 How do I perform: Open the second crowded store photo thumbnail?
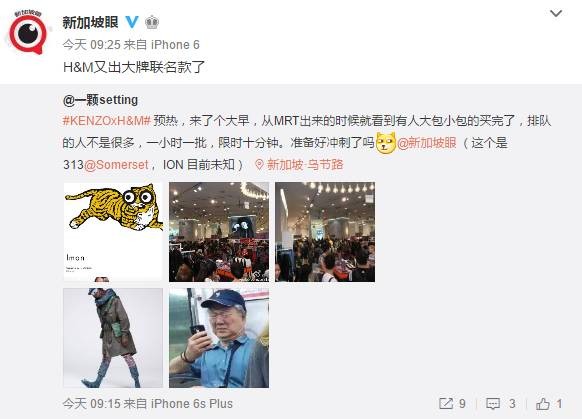325,232
